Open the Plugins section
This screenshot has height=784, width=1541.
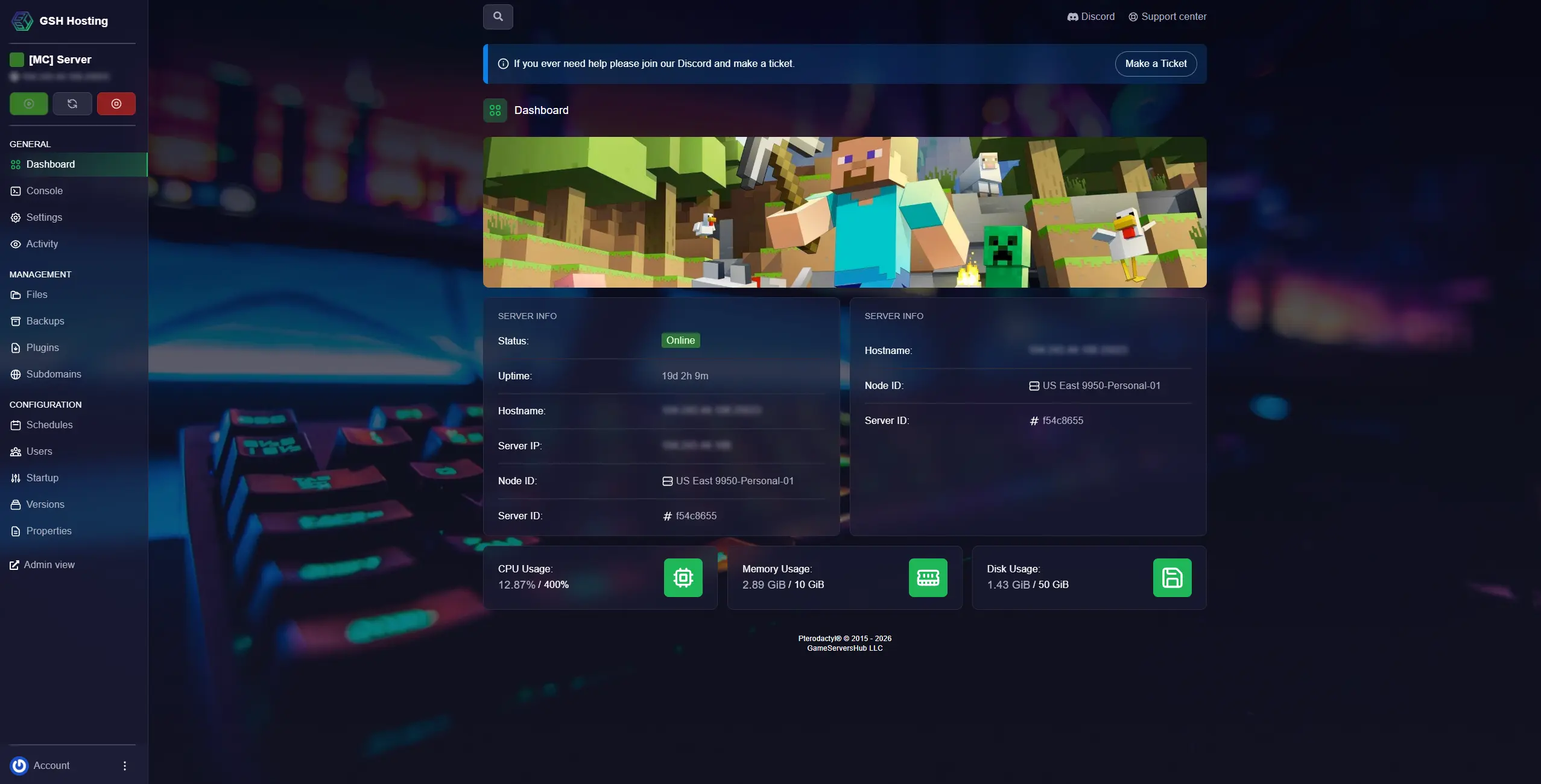coord(42,347)
